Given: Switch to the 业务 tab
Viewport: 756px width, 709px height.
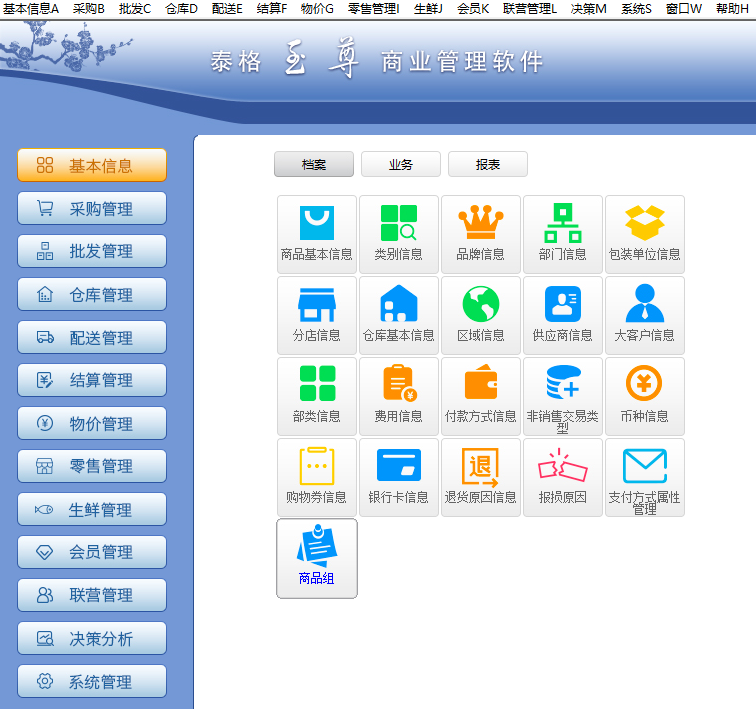Looking at the screenshot, I should [x=400, y=165].
